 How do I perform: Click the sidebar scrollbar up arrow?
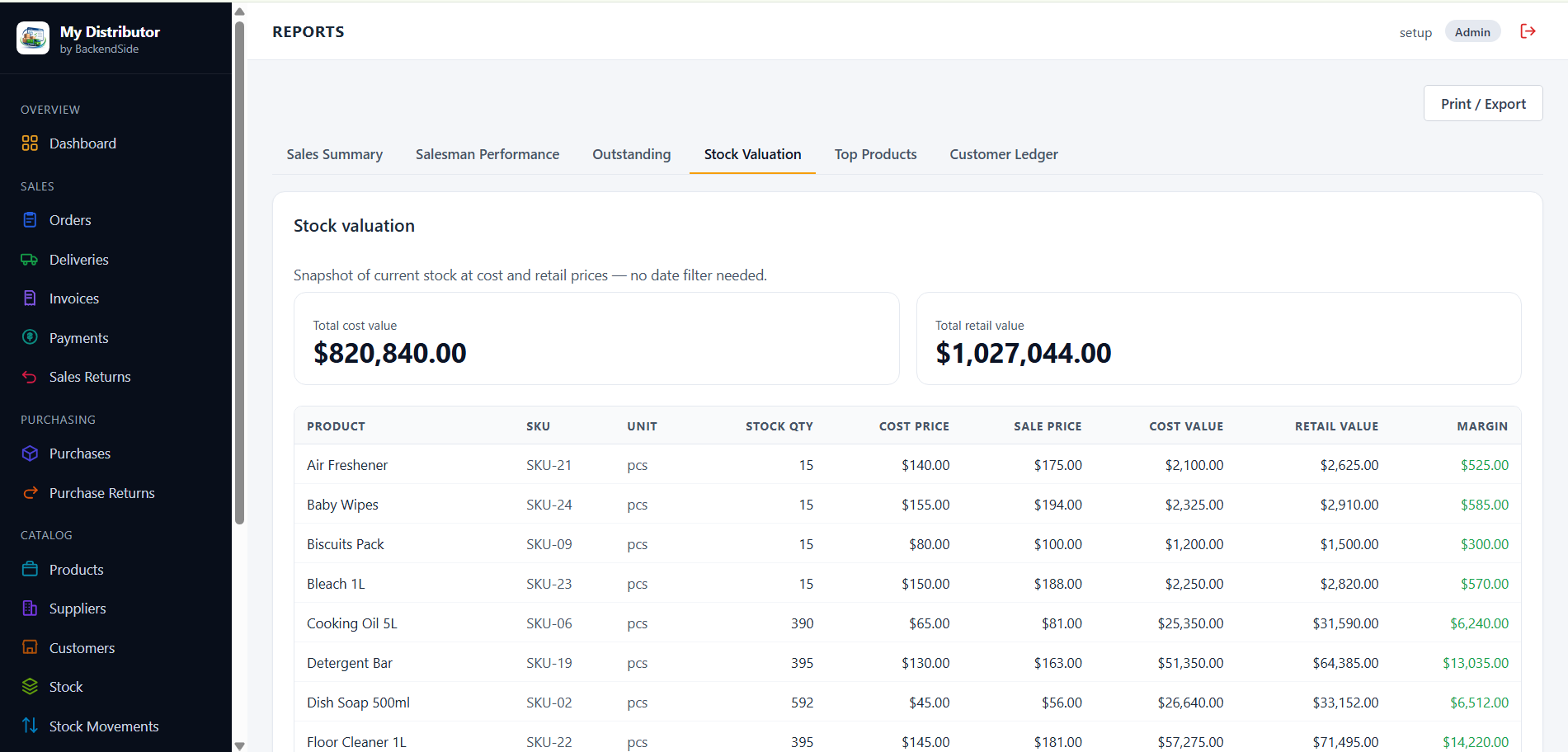point(239,12)
